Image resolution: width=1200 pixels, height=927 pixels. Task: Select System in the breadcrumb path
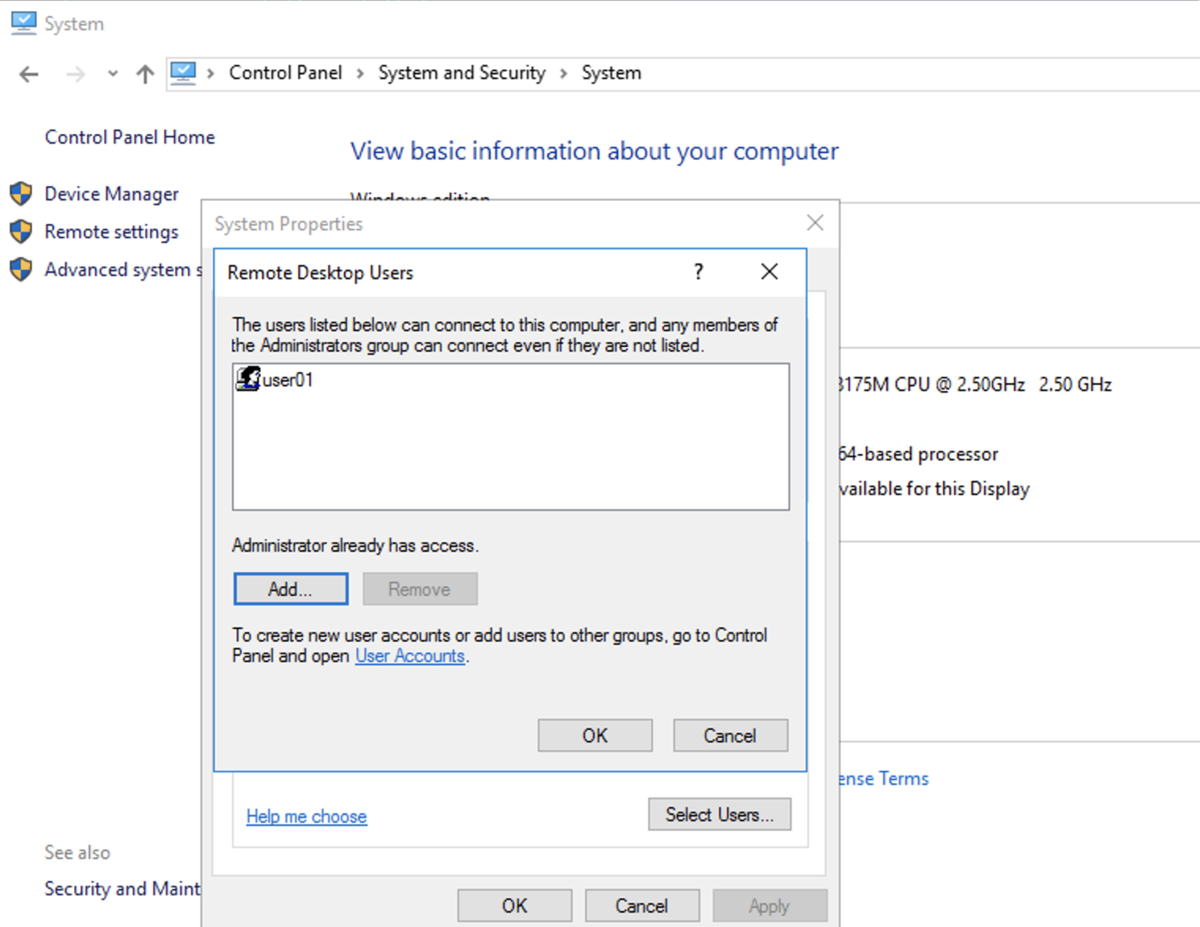[x=611, y=73]
